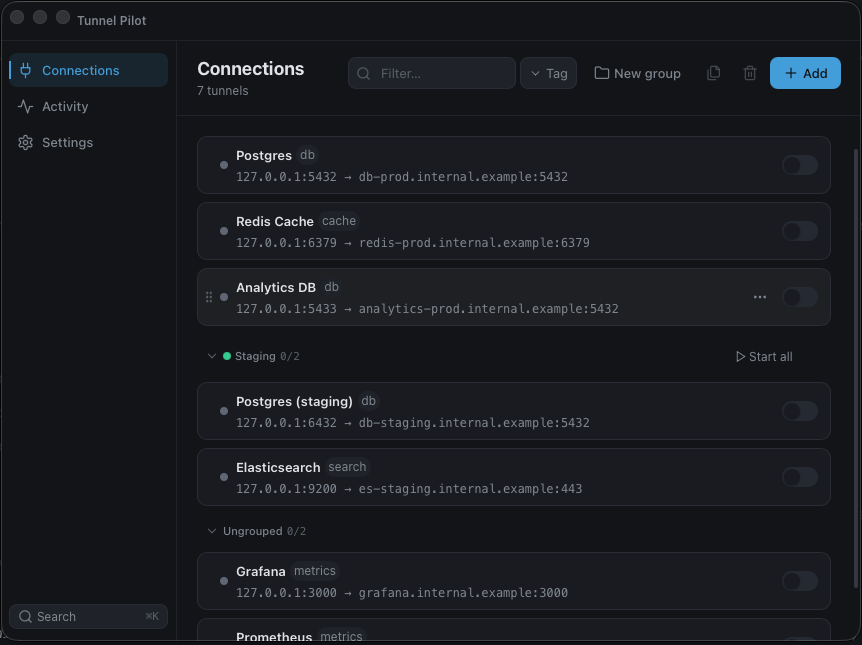The image size is (862, 645).
Task: Focus the Filter input field
Action: (432, 73)
